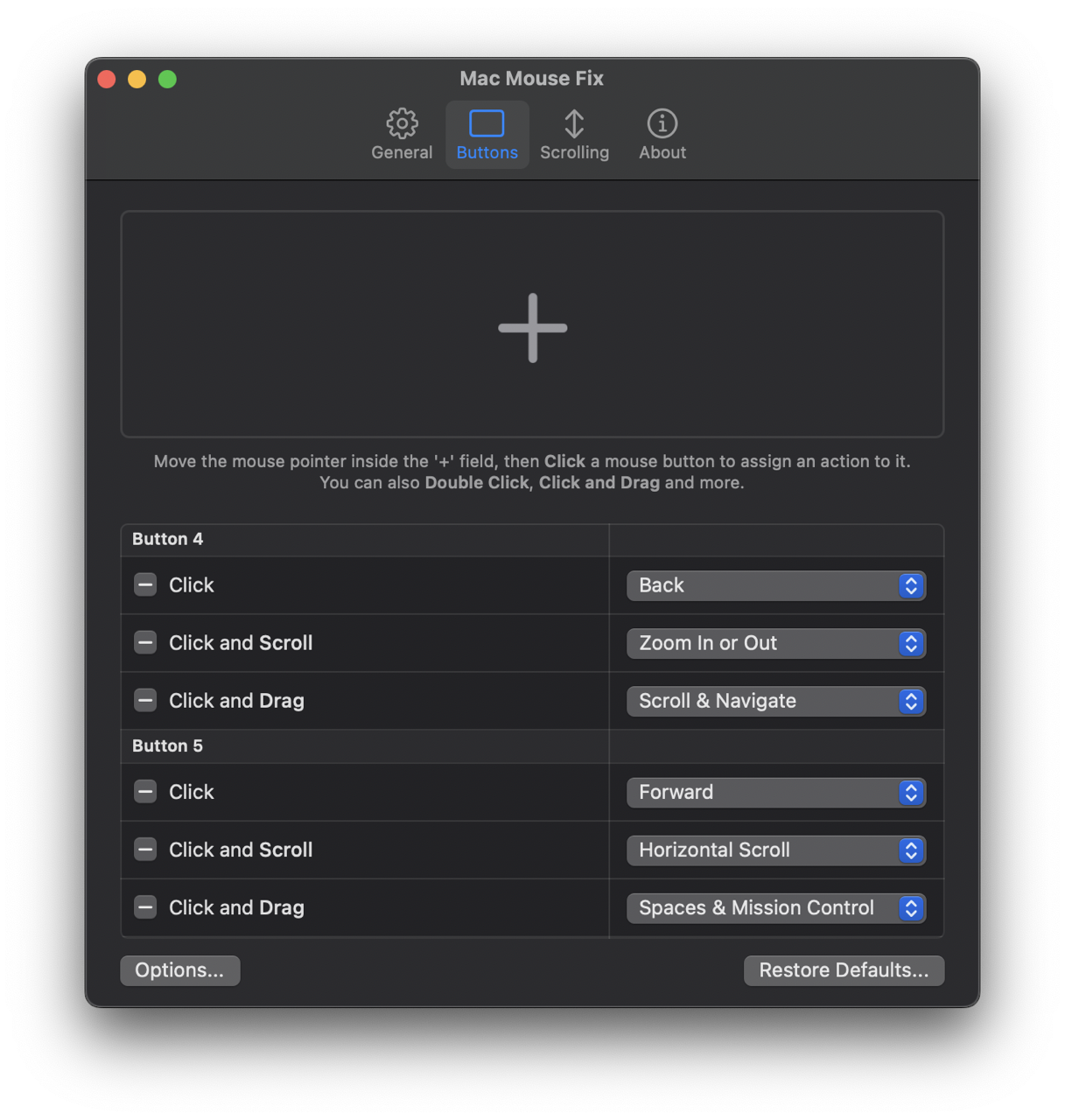
Task: Click the Restore Defaults... button
Action: 844,969
